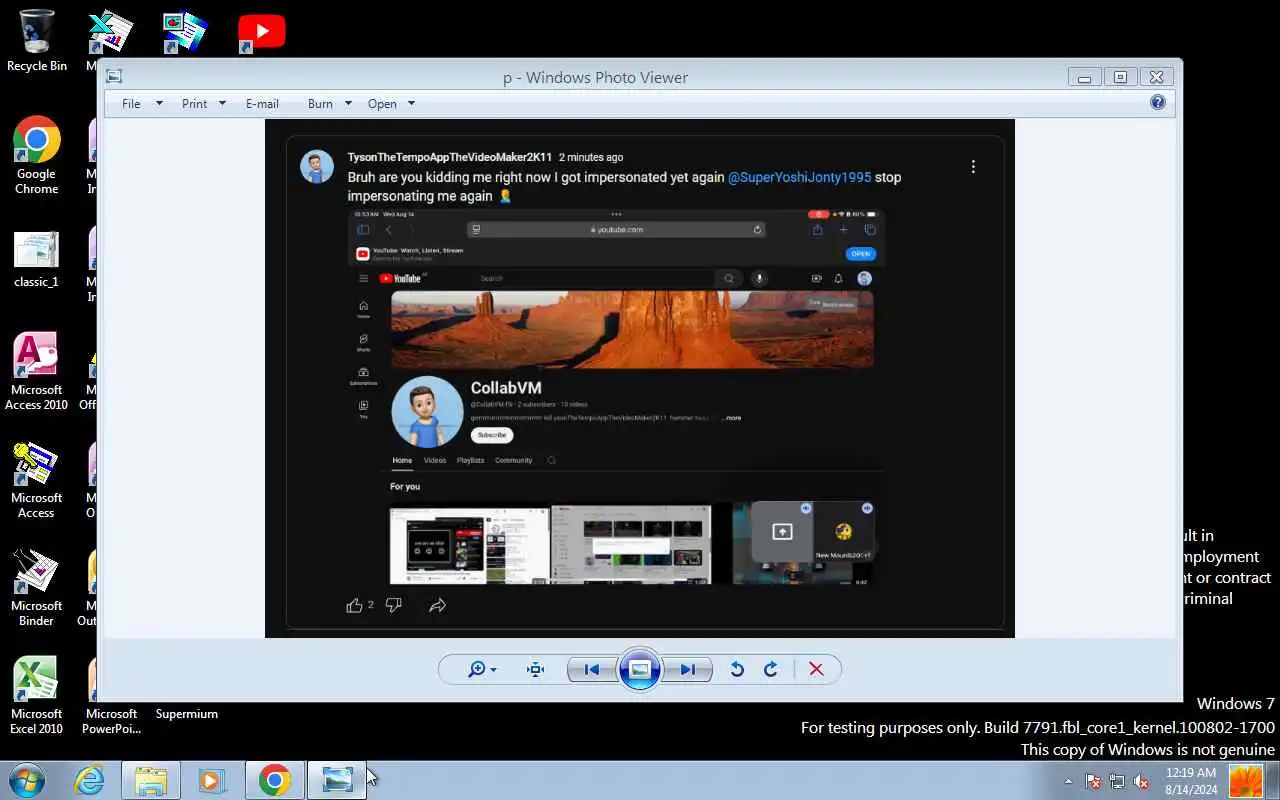Open Windows Explorer from the taskbar
This screenshot has width=1280, height=800.
151,780
